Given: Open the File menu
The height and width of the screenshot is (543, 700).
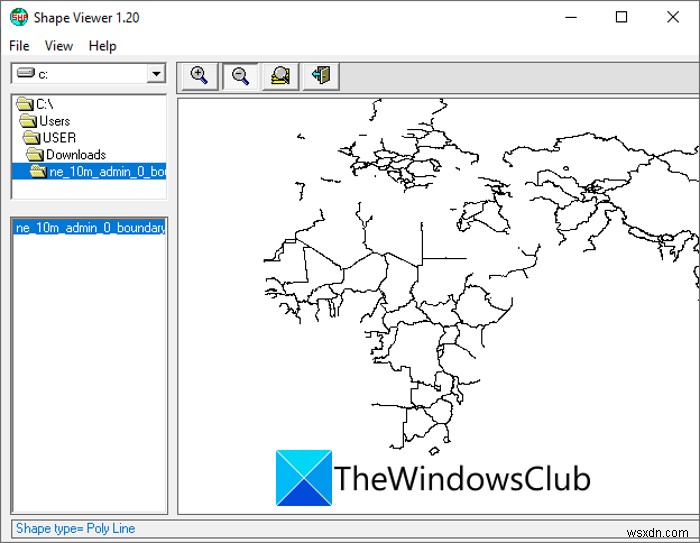Looking at the screenshot, I should (x=19, y=46).
